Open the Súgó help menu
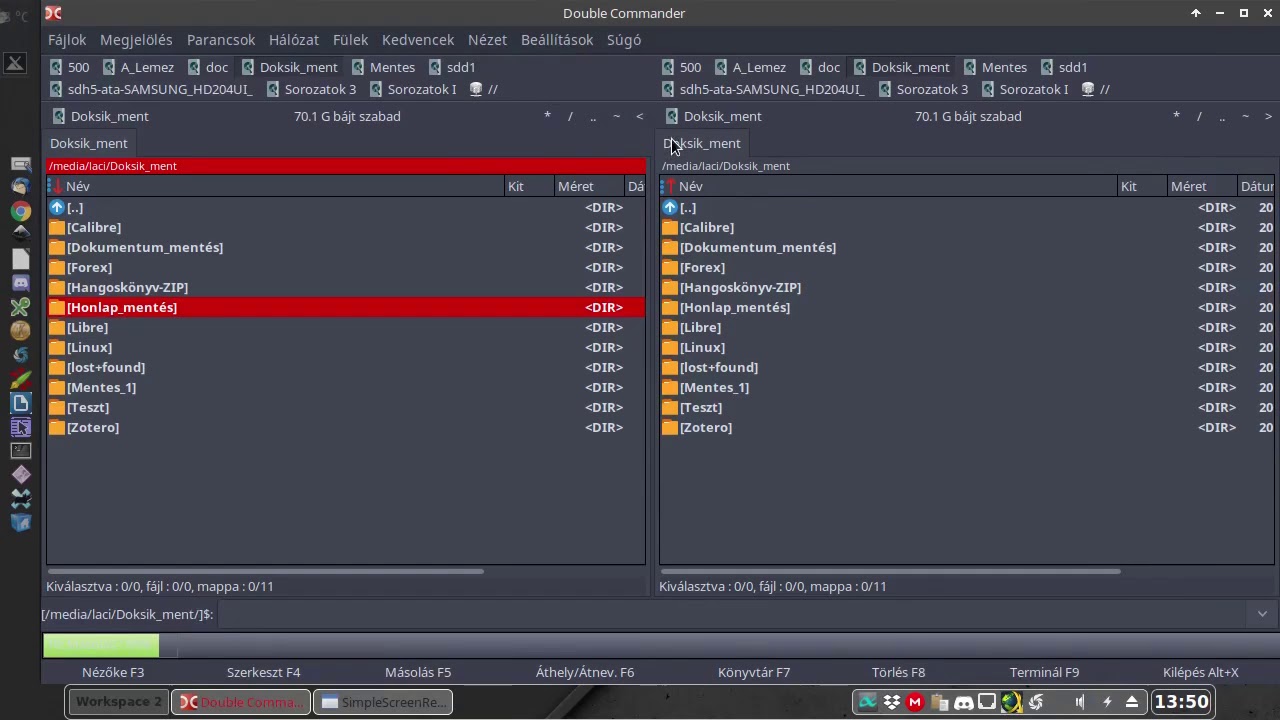 [x=624, y=40]
